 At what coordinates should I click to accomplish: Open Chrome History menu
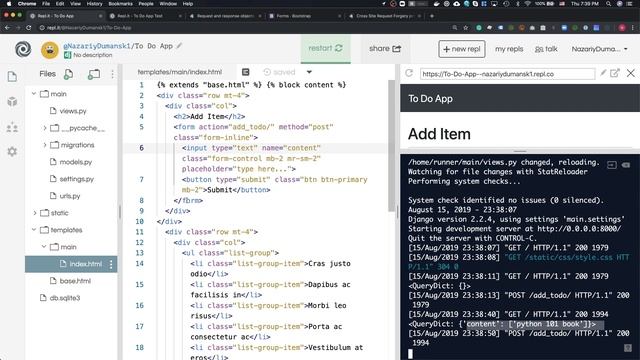(x=94, y=4)
